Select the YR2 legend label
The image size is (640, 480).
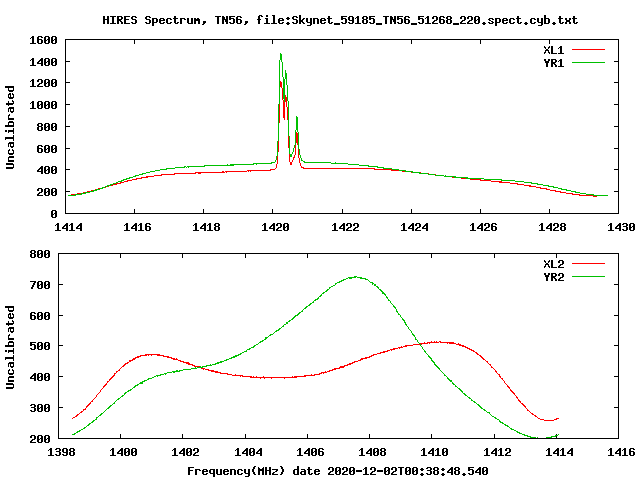553,277
